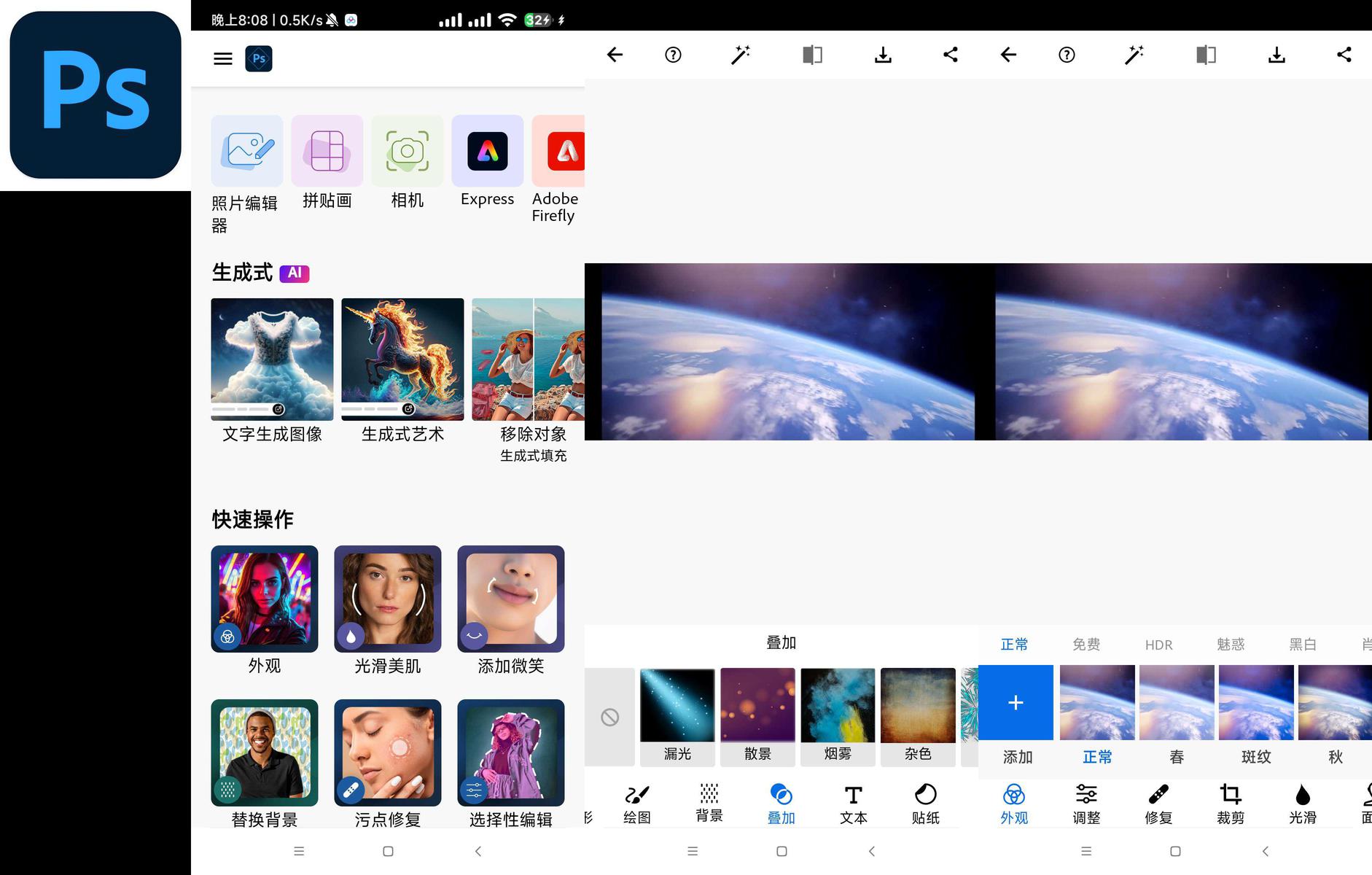Open 文字生成图像 generative thumbnail
The image size is (1372, 875).
coord(272,359)
